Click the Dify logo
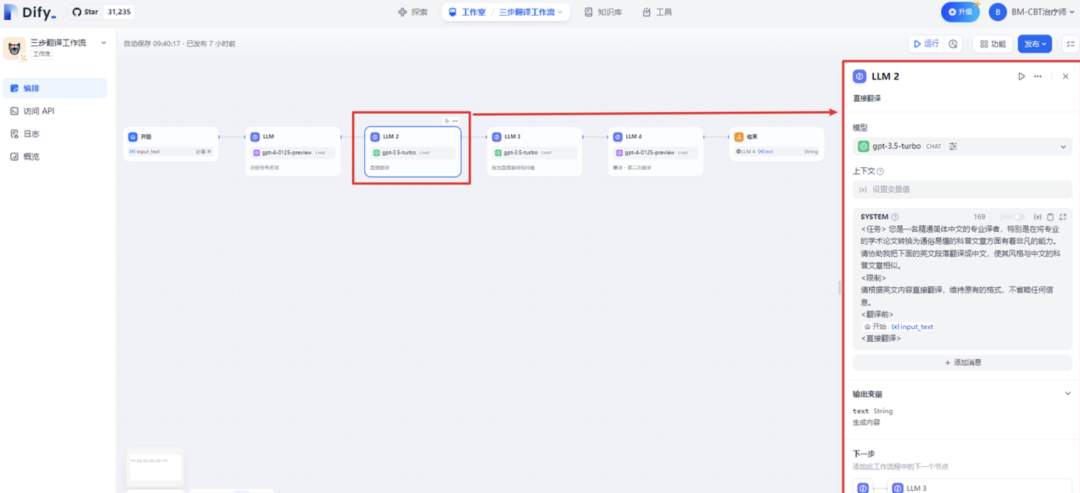The height and width of the screenshot is (493, 1080). 30,12
